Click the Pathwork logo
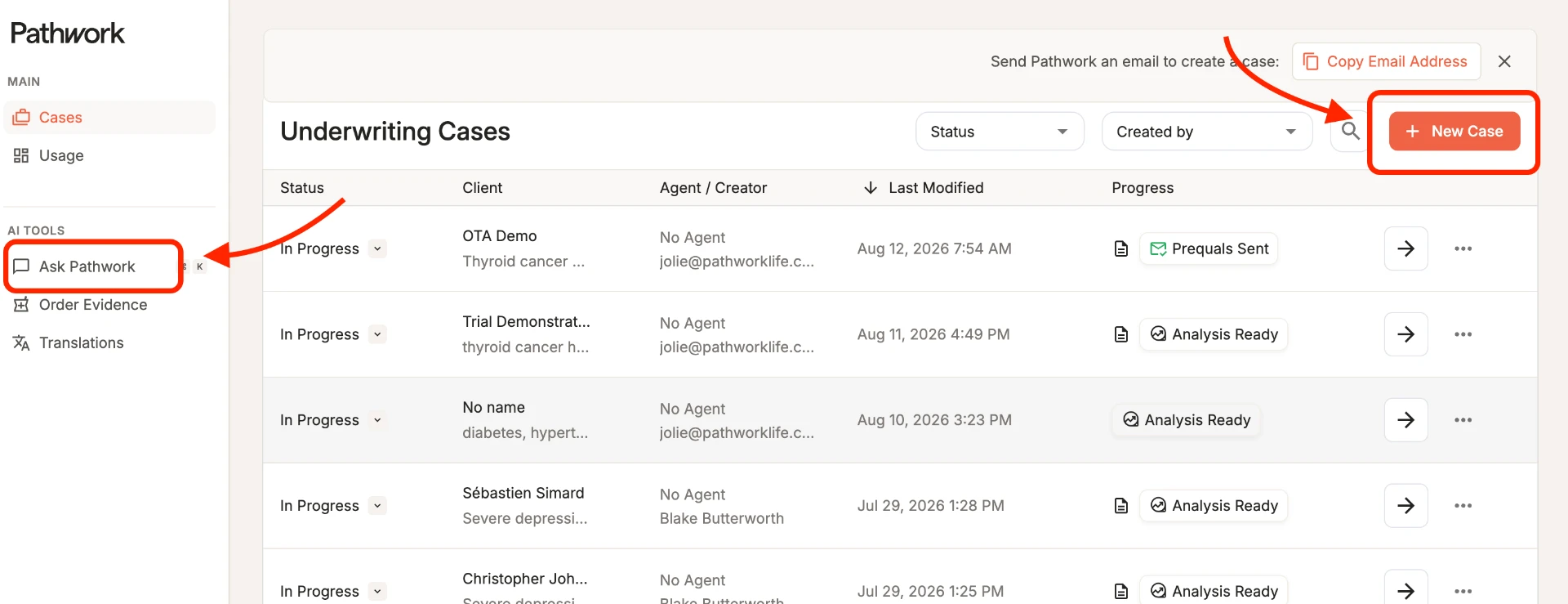This screenshot has width=1568, height=604. point(68,33)
